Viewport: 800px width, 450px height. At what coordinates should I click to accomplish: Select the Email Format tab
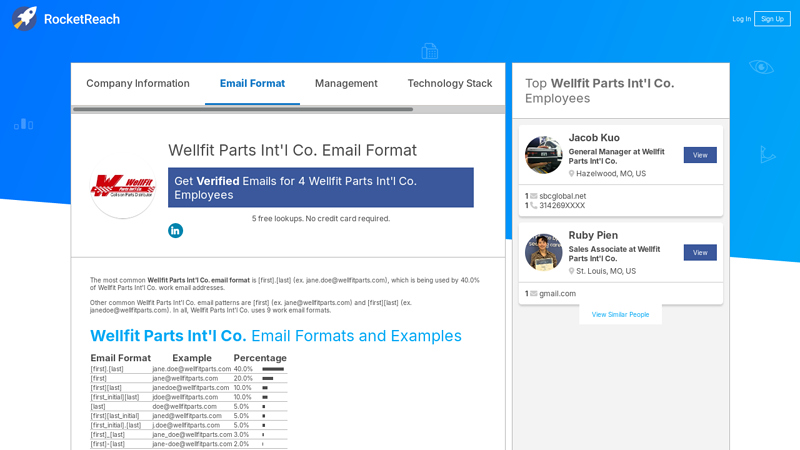pyautogui.click(x=253, y=83)
